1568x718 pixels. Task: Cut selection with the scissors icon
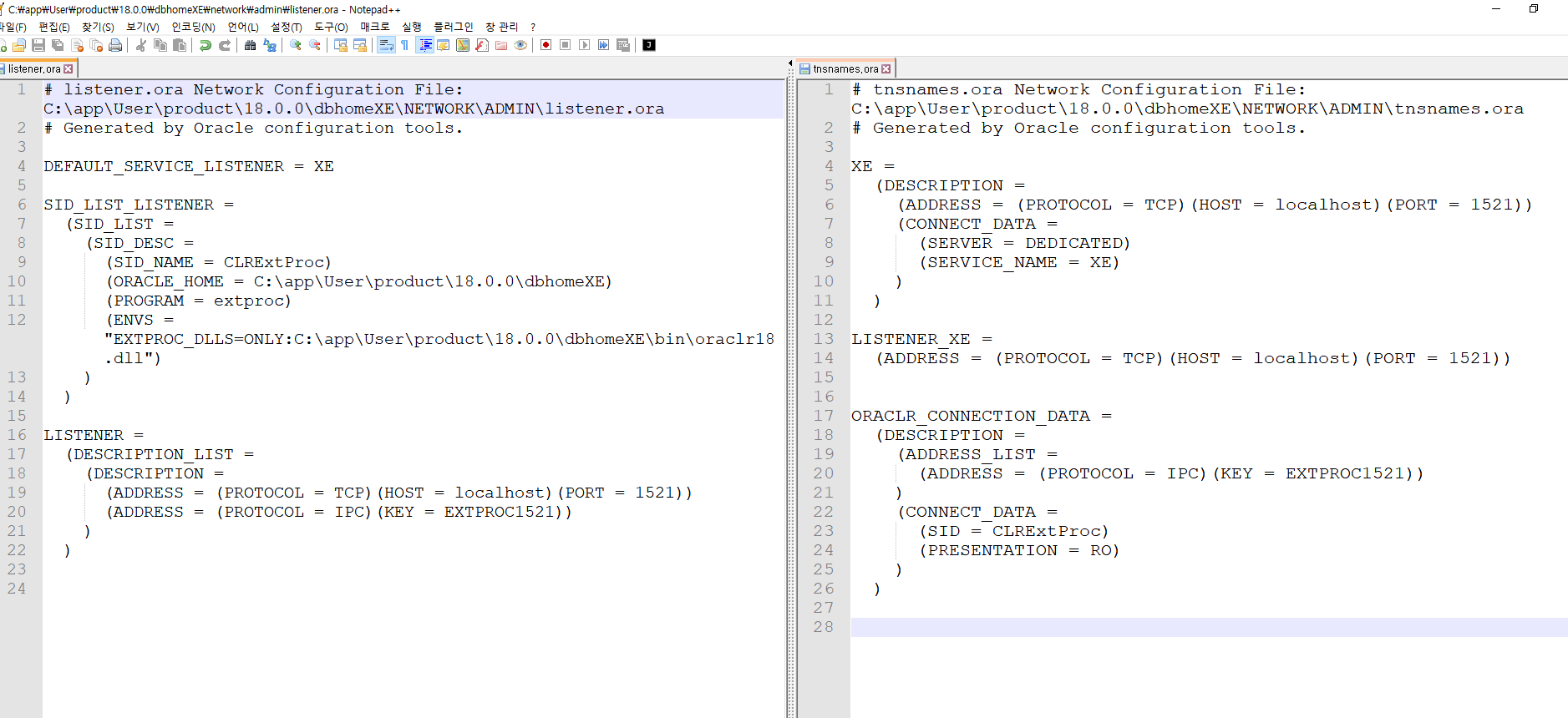141,45
